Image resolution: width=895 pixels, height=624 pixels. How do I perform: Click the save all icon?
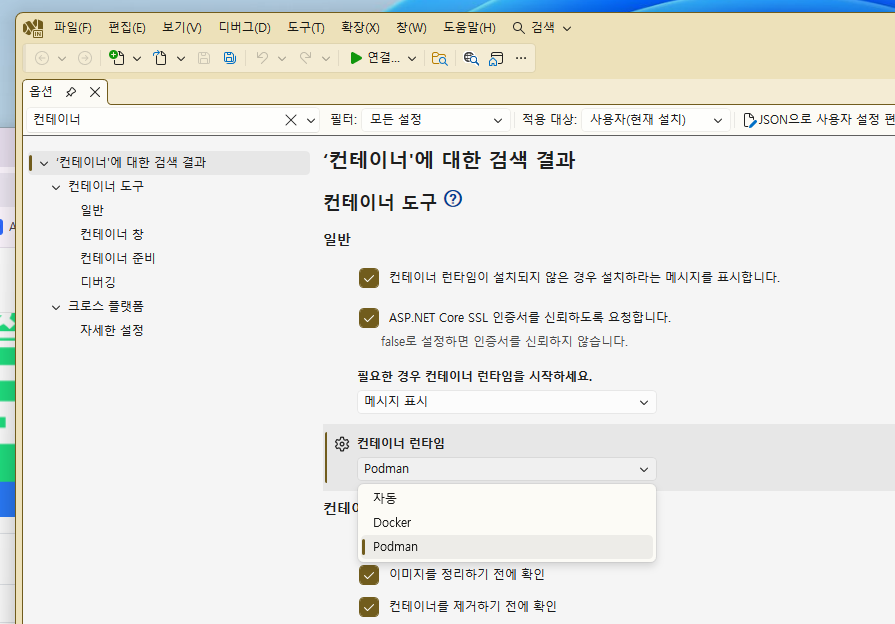229,58
